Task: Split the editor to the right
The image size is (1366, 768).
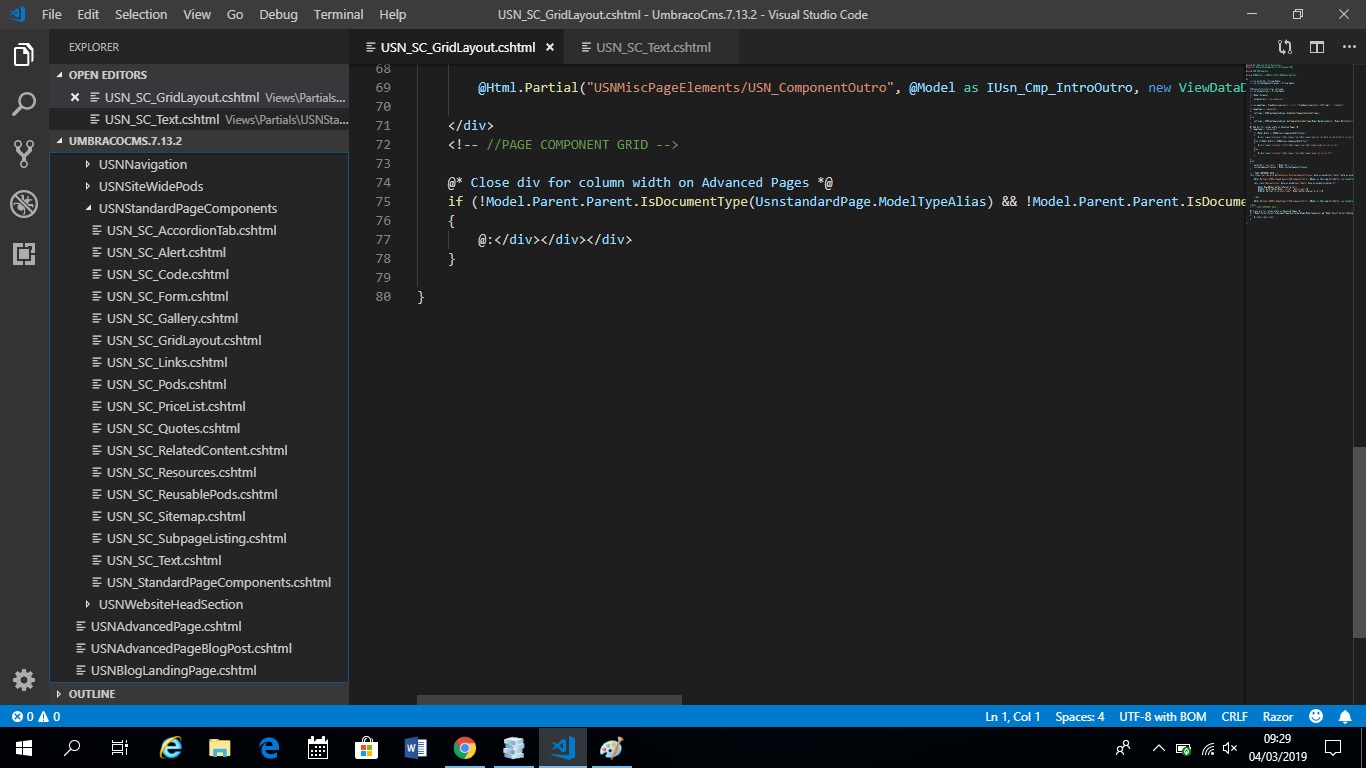Action: coord(1317,47)
